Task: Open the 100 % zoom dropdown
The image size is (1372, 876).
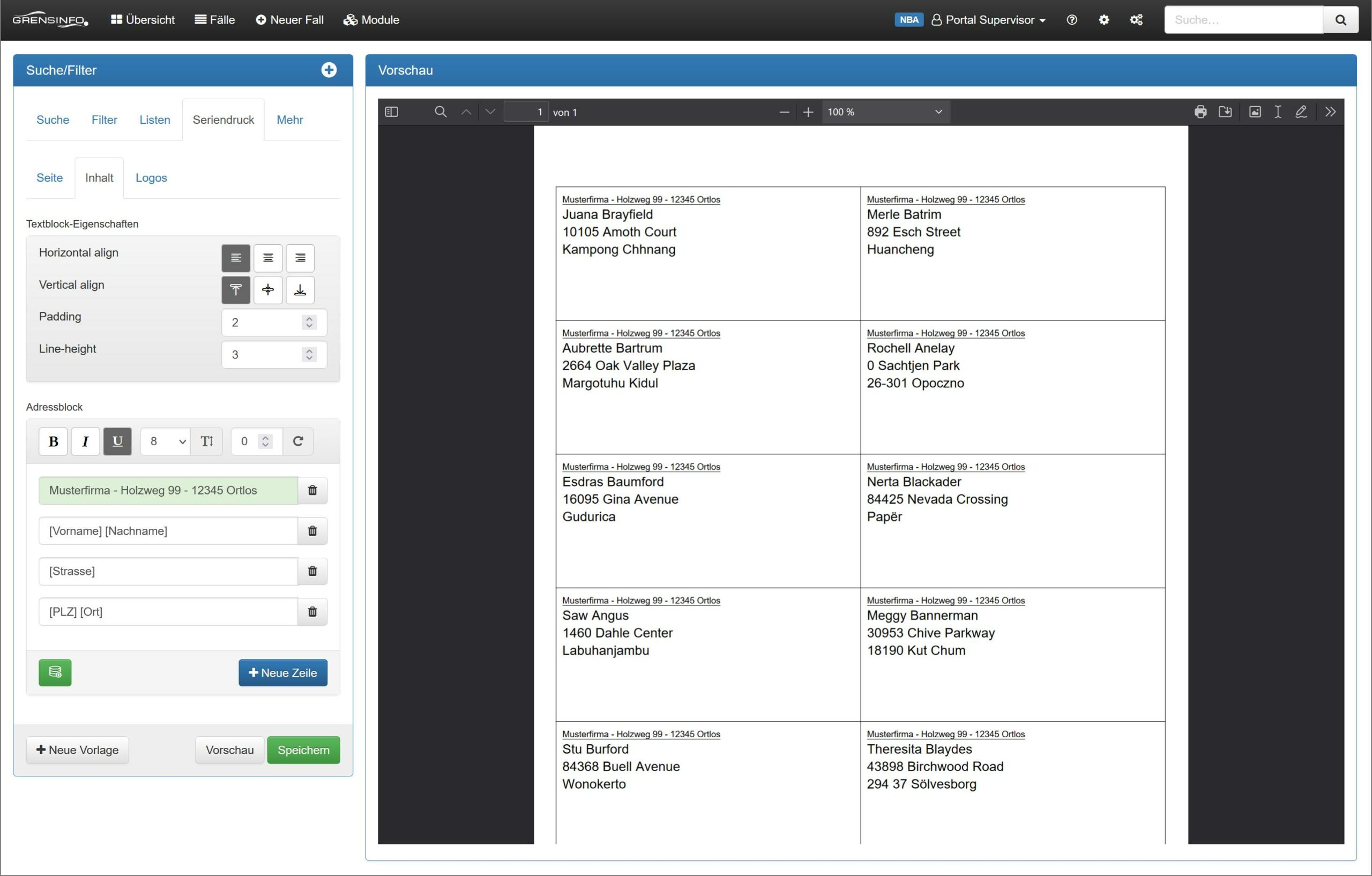Action: point(885,112)
